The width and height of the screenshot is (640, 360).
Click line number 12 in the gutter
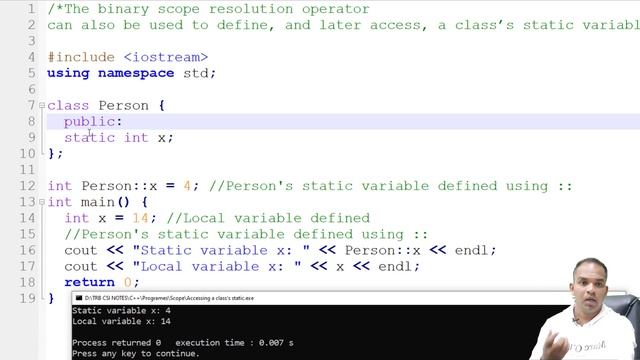tap(27, 186)
